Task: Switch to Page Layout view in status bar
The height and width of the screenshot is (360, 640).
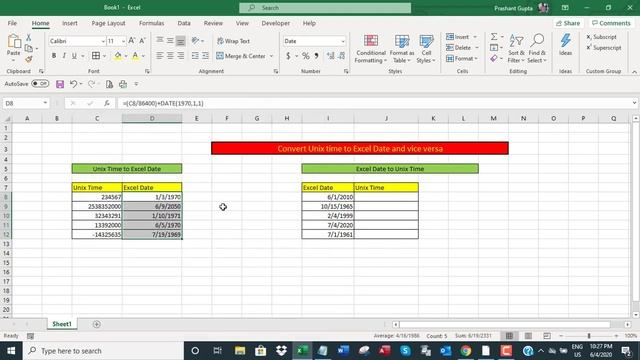Action: point(528,336)
